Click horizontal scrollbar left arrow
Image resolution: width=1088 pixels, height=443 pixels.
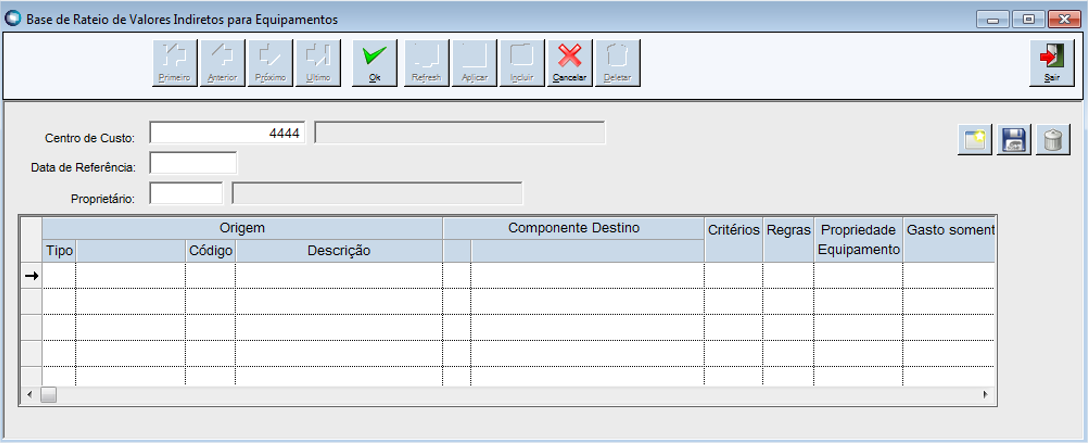(x=29, y=394)
